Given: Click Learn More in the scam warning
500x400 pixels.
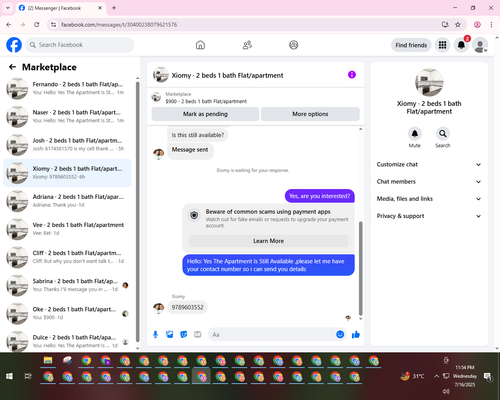Looking at the screenshot, I should 268,241.
